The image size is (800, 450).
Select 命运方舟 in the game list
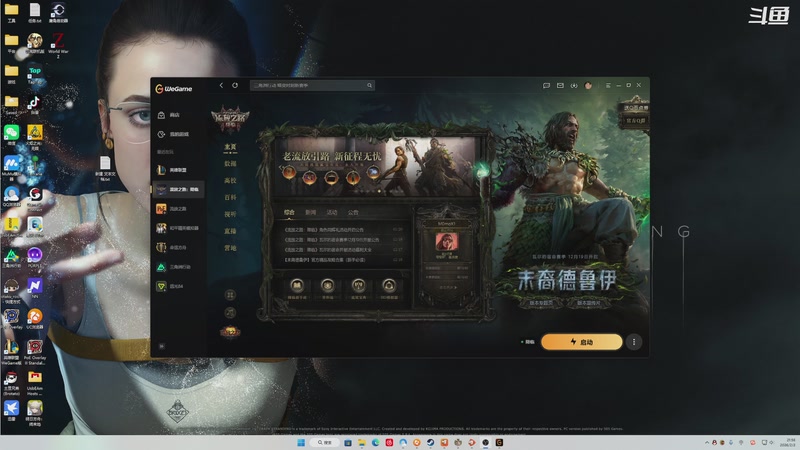pos(178,247)
